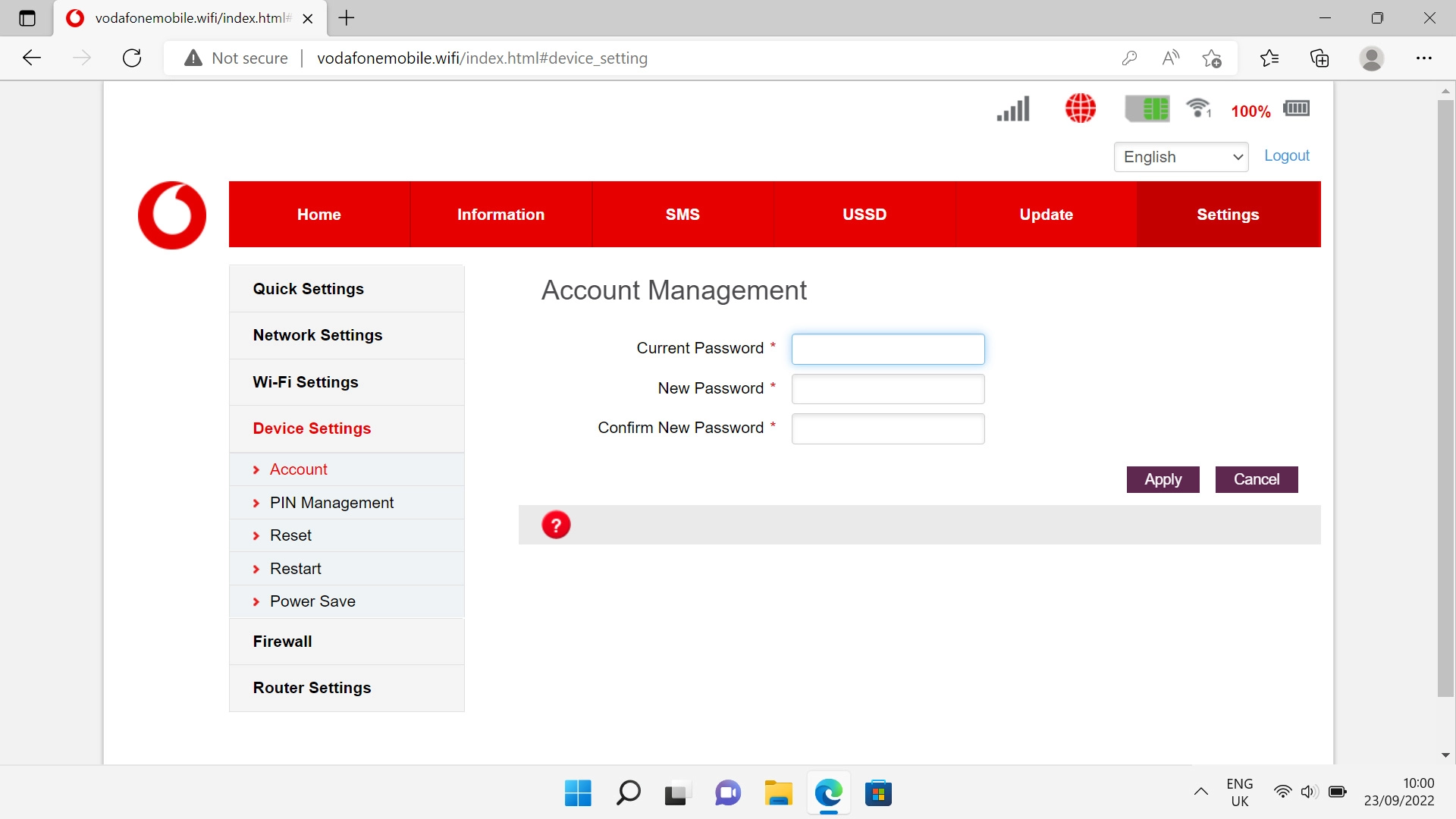Open Microsoft Store from taskbar
Viewport: 1456px width, 819px height.
[x=878, y=793]
